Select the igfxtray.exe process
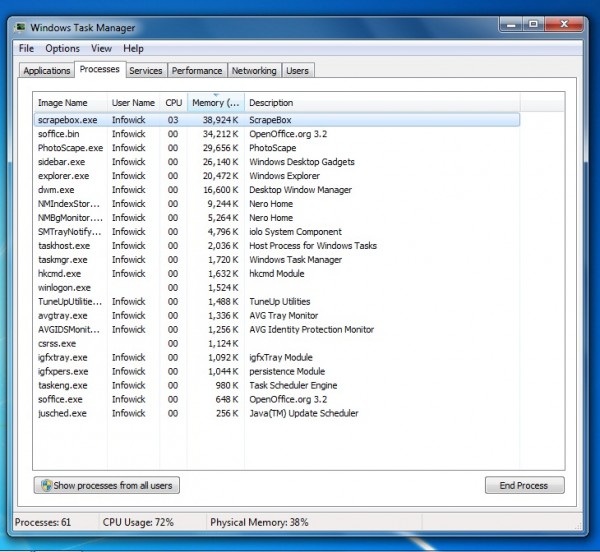Screen dimensions: 600x552 277,357
